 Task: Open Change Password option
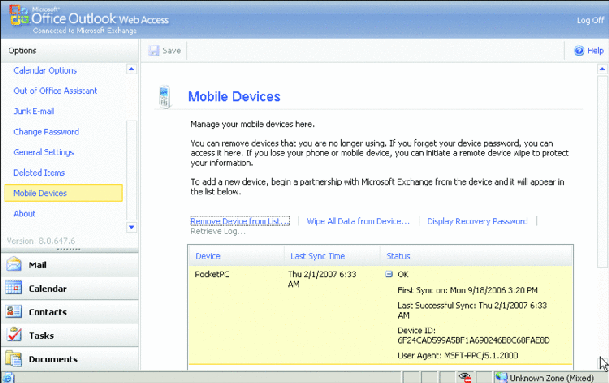click(x=46, y=132)
